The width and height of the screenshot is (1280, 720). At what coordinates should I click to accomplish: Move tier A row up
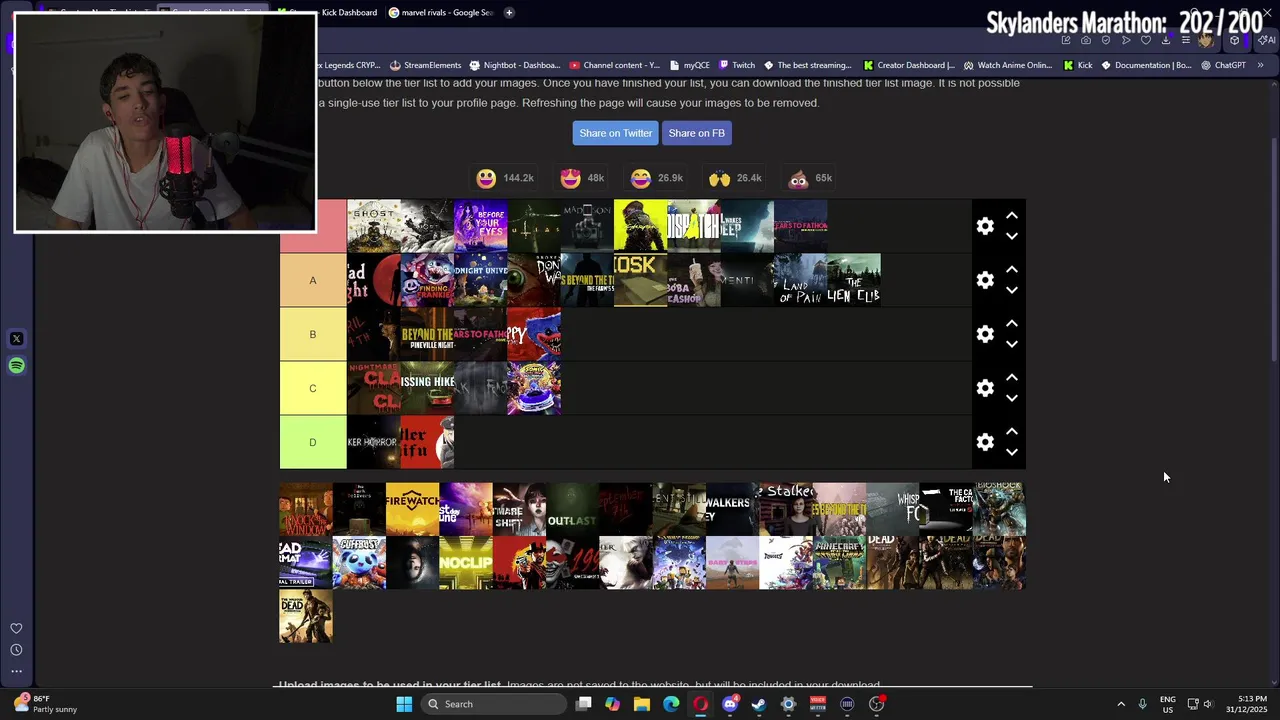click(1012, 269)
